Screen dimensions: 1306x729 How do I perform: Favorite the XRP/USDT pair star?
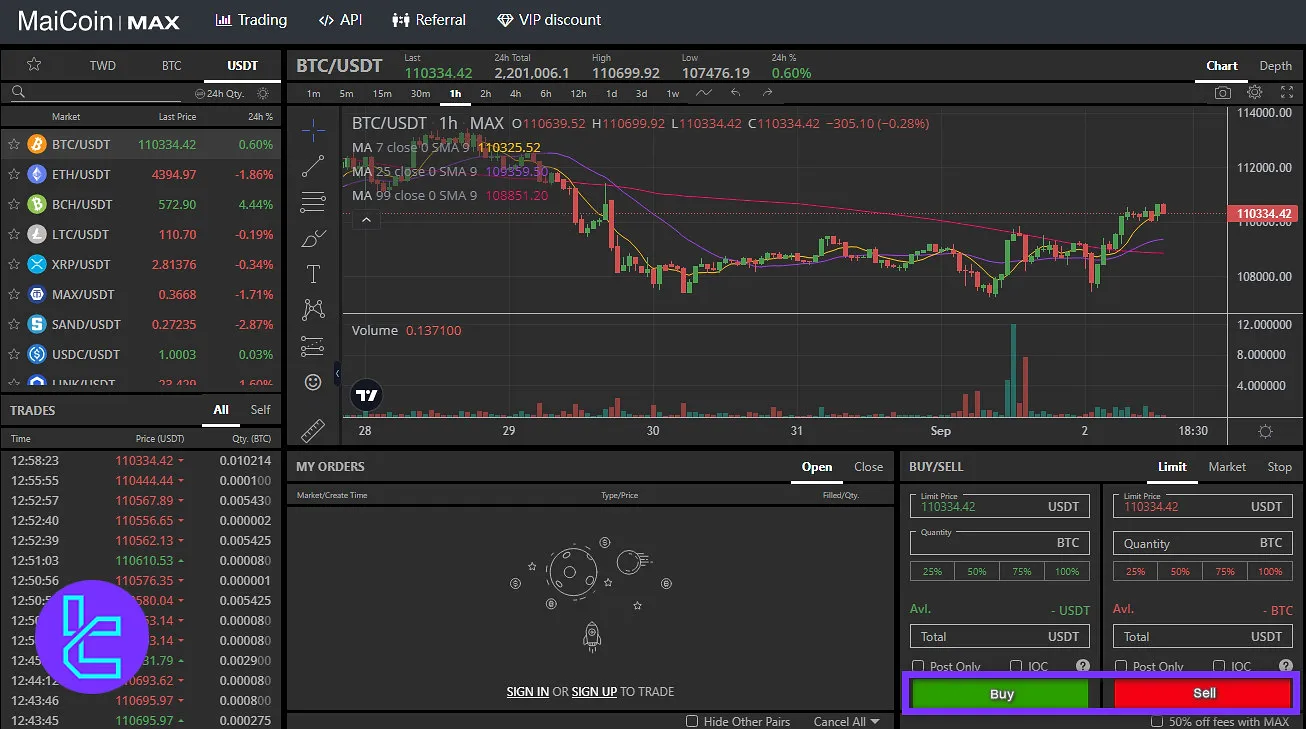pyautogui.click(x=14, y=264)
